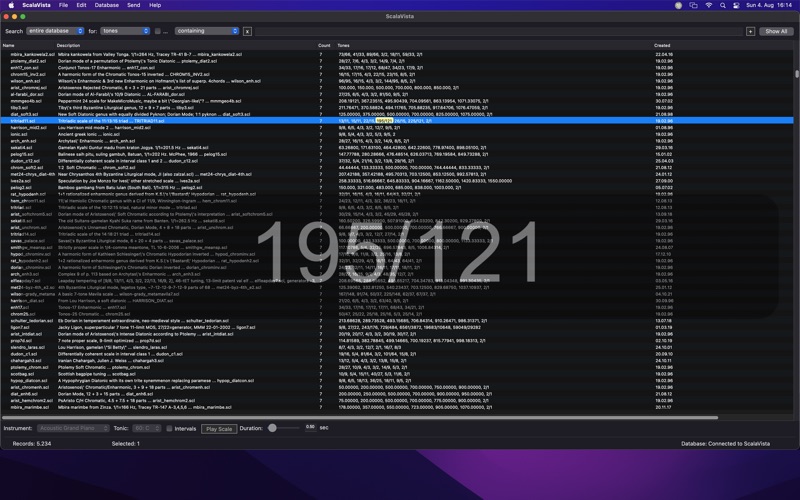Select the hypop_diatcon.scl row
Viewport: 800px width, 500px height.
[397, 381]
